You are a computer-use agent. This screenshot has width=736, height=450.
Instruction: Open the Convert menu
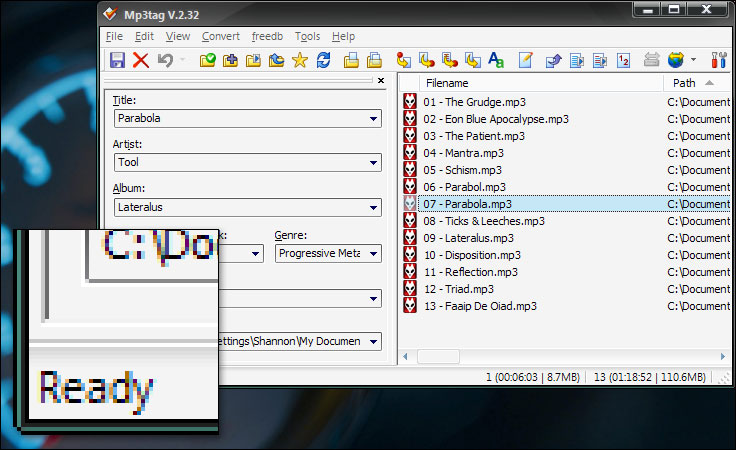click(221, 37)
